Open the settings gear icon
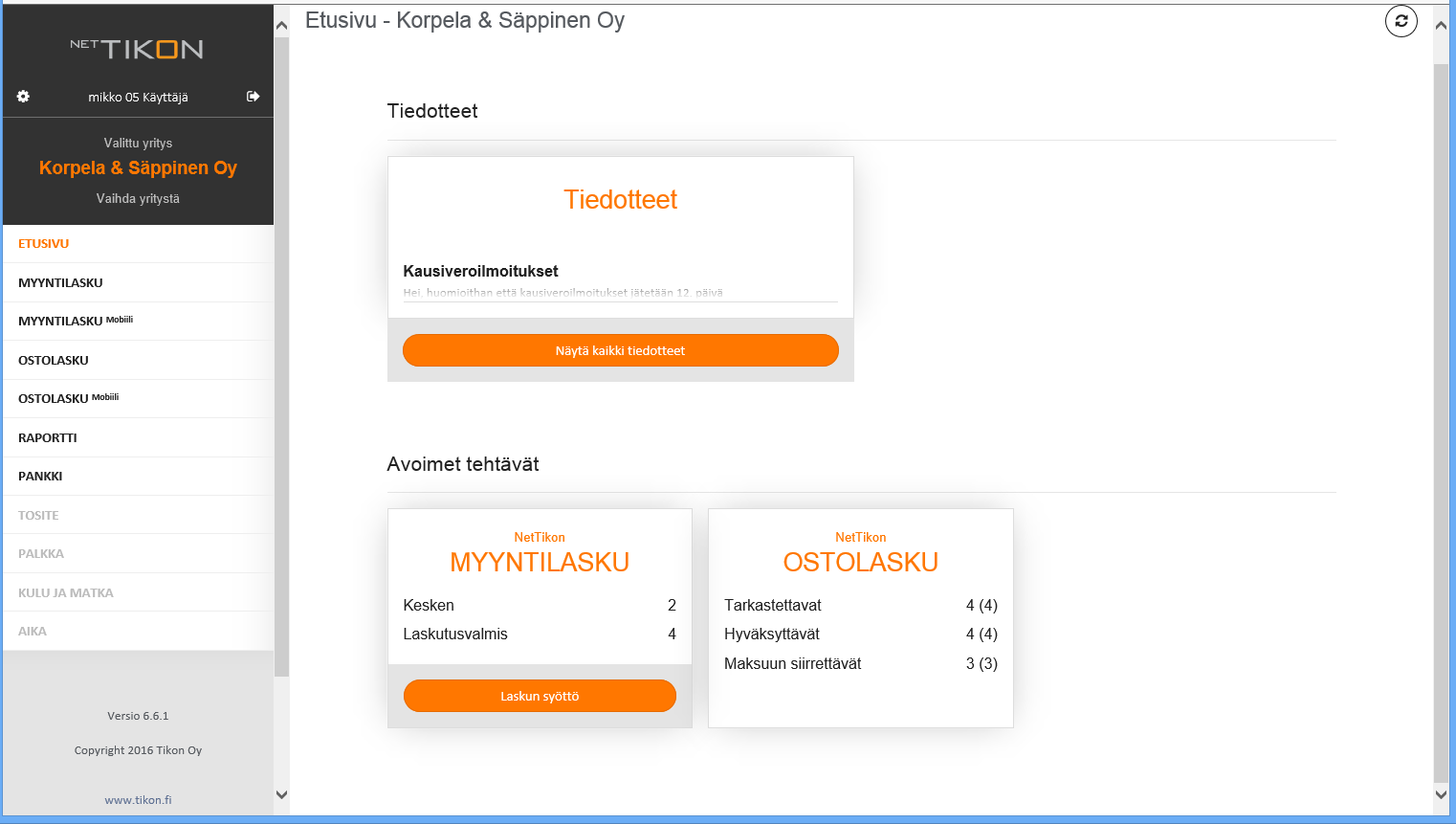 (x=23, y=97)
